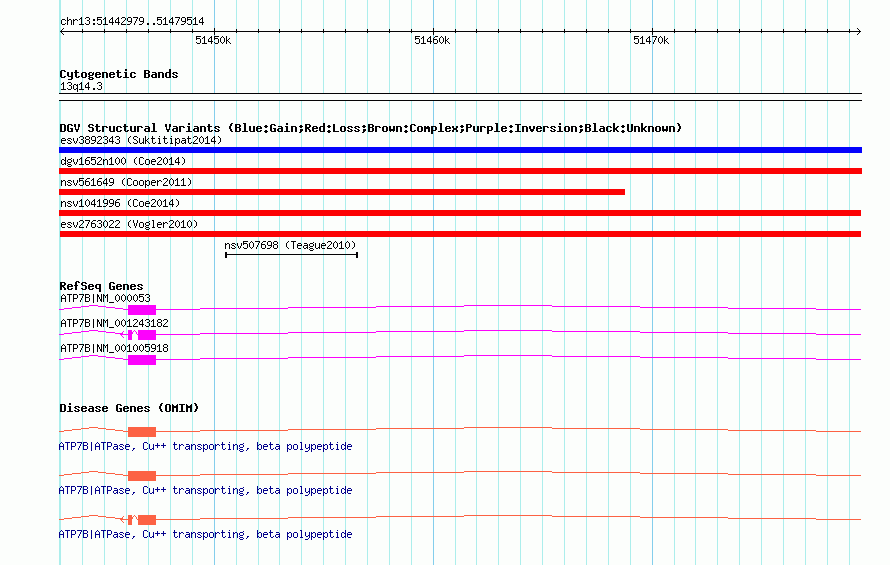Viewport: 890px width, 565px height.
Task: Click the 51450k ruler marker
Action: click(x=213, y=40)
